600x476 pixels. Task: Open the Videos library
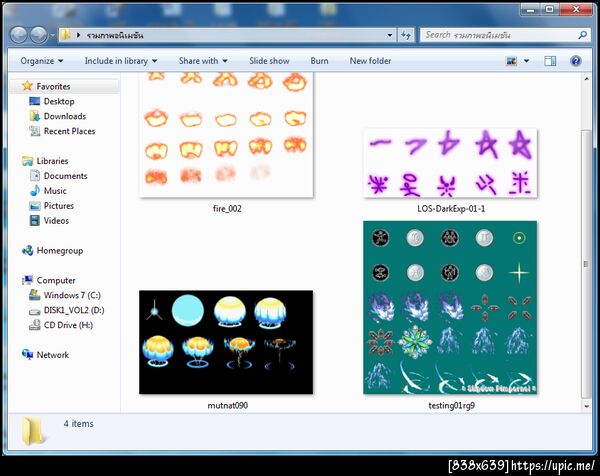click(56, 221)
